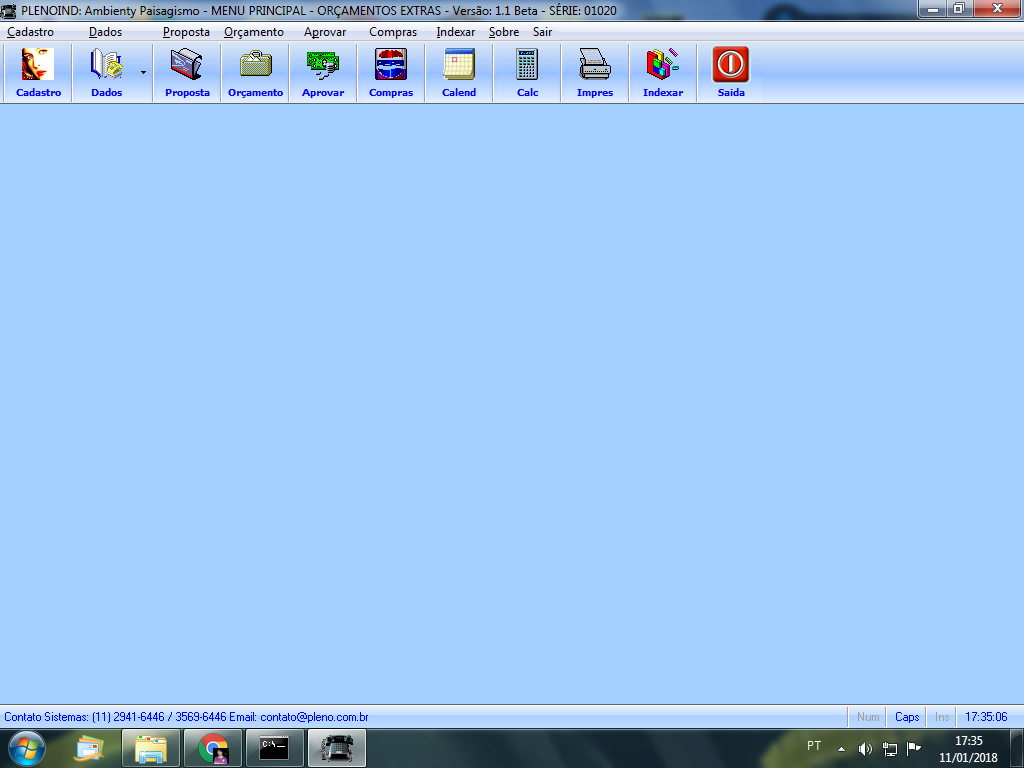The height and width of the screenshot is (768, 1024).
Task: Open the Cadastro menu
Action: click(x=30, y=32)
